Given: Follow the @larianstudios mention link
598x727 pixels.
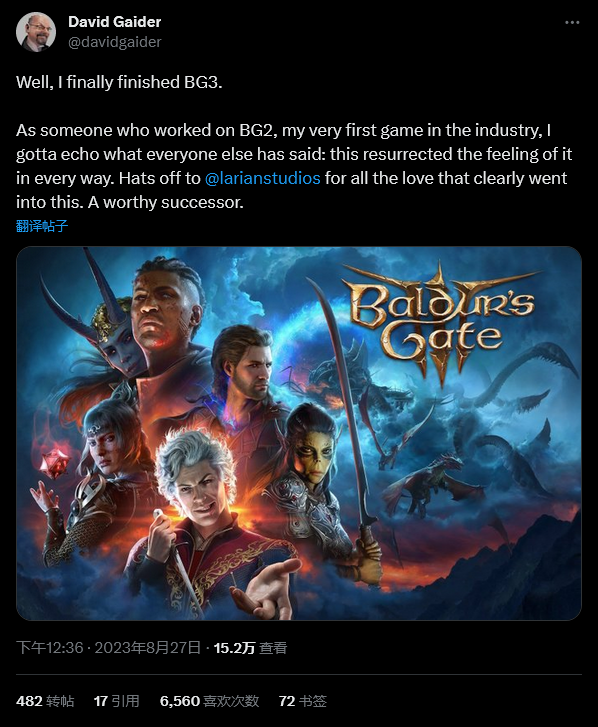Looking at the screenshot, I should pos(262,179).
